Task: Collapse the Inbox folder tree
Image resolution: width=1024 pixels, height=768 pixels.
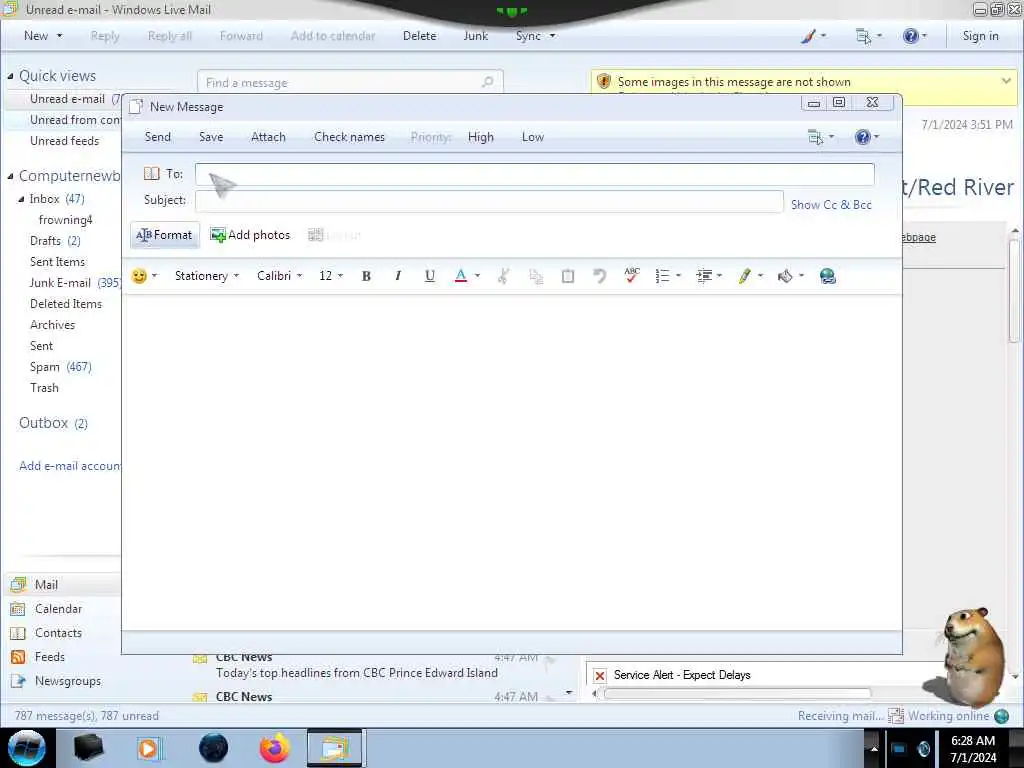Action: click(x=21, y=199)
